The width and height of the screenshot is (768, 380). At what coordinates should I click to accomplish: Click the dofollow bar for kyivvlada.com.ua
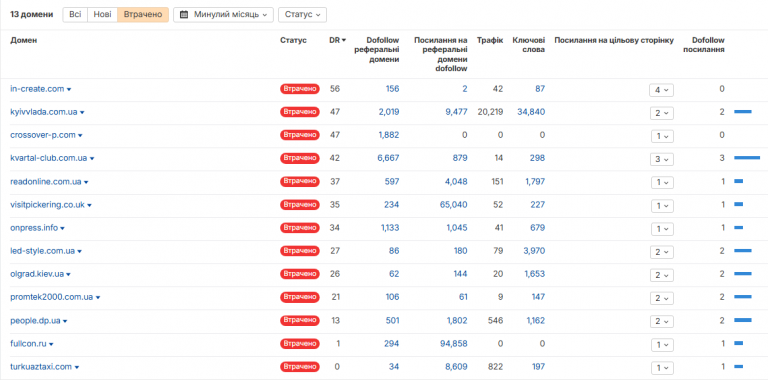[x=743, y=112]
